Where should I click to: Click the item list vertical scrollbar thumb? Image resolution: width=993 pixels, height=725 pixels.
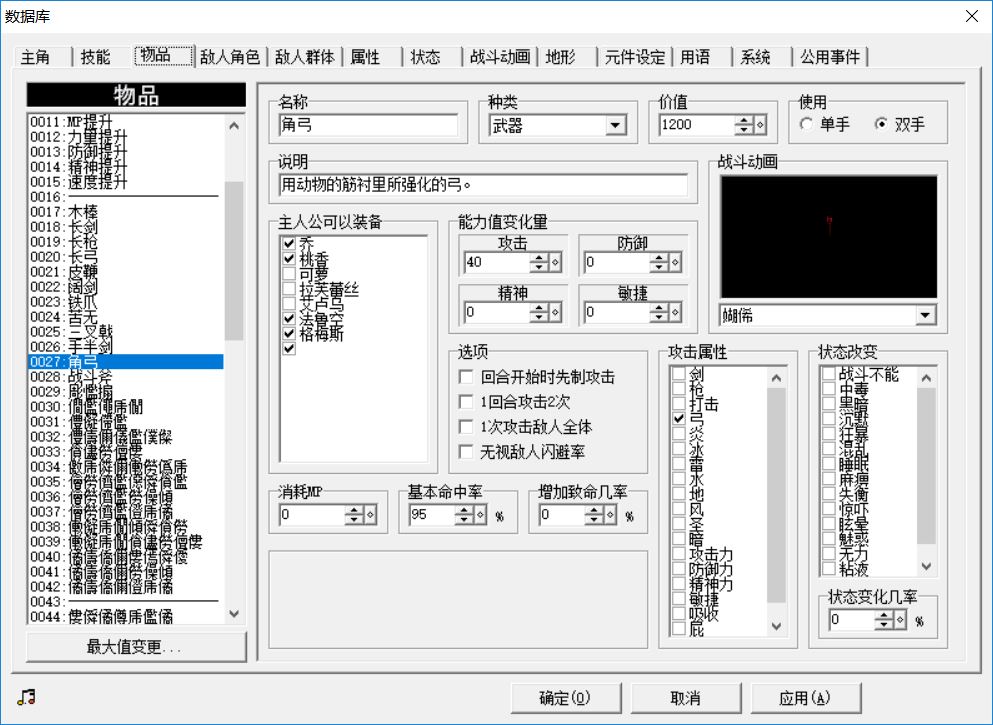pyautogui.click(x=234, y=260)
